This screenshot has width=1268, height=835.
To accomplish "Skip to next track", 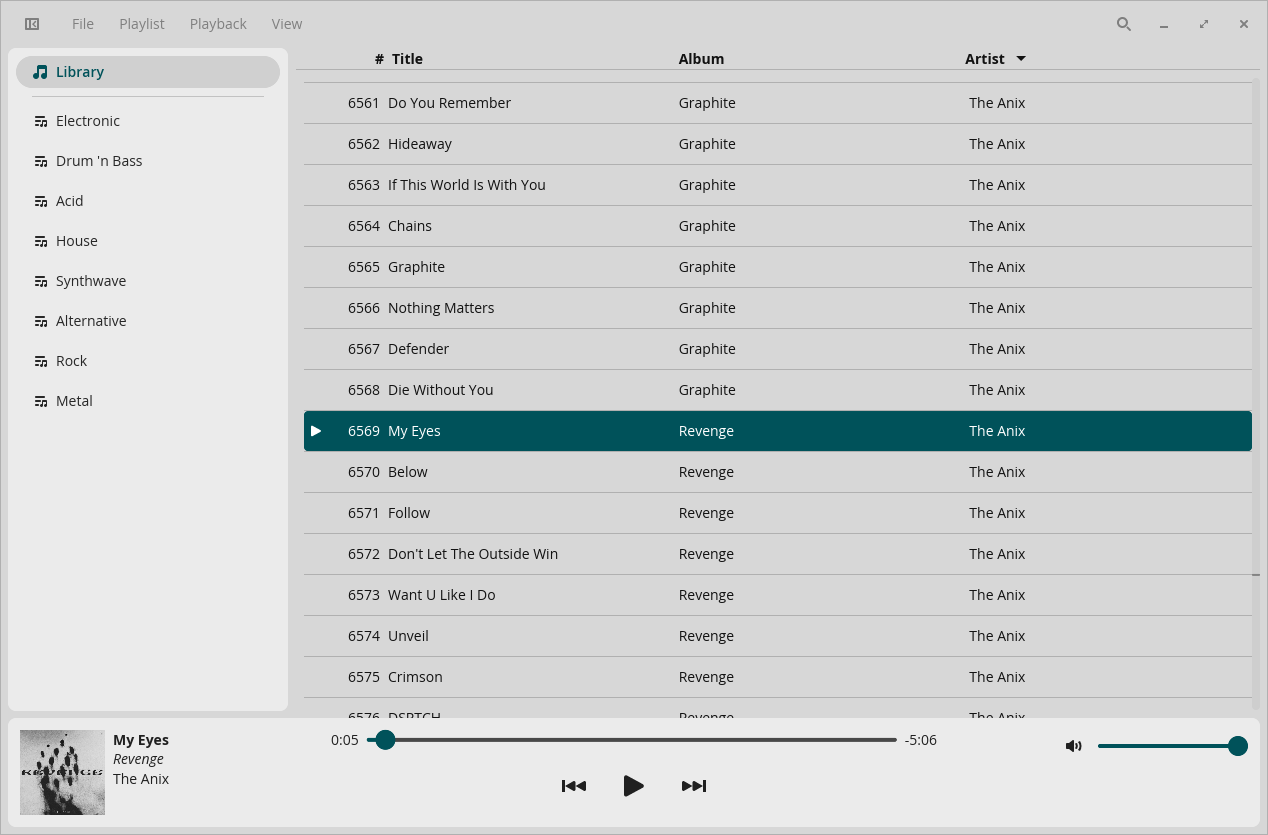I will pyautogui.click(x=694, y=786).
